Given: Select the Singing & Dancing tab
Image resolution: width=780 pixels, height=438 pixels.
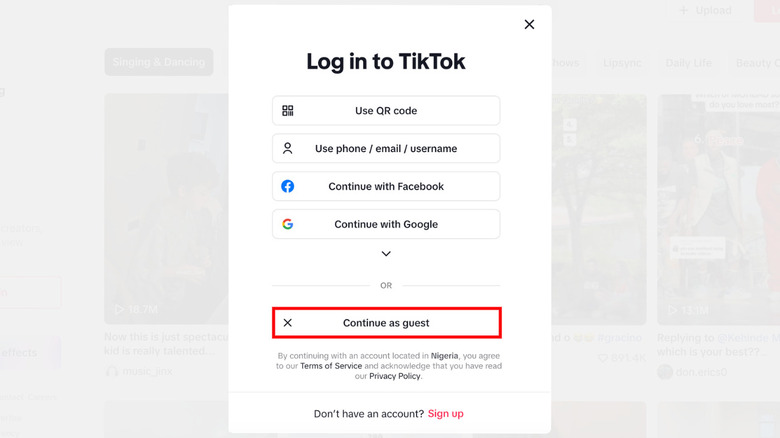Looking at the screenshot, I should point(159,62).
